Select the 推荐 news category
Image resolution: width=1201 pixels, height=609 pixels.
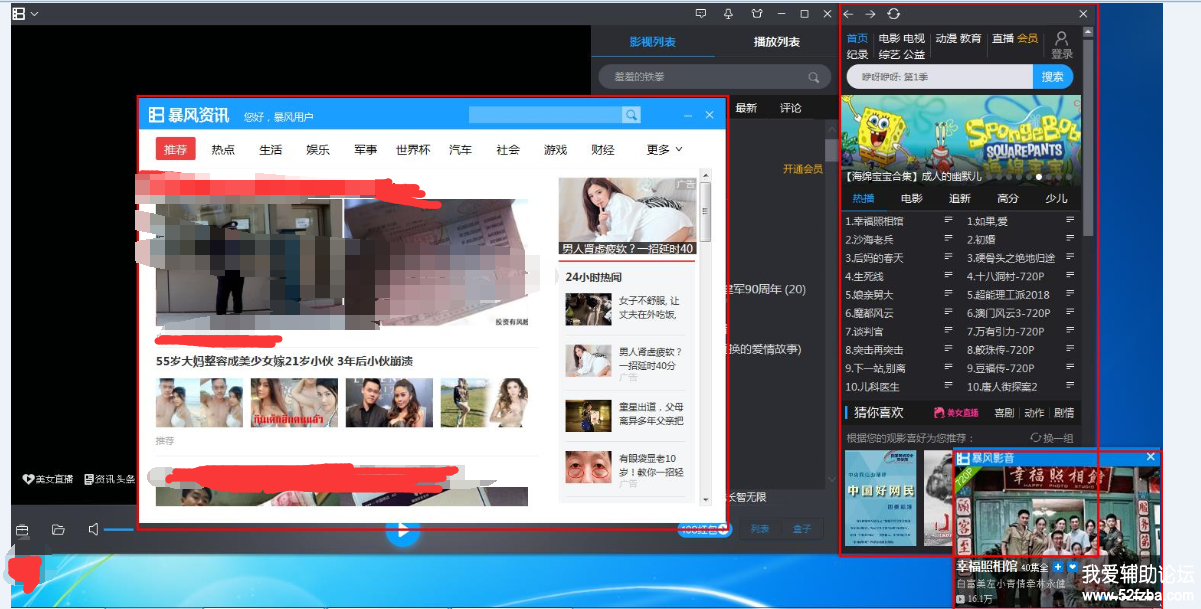point(175,149)
